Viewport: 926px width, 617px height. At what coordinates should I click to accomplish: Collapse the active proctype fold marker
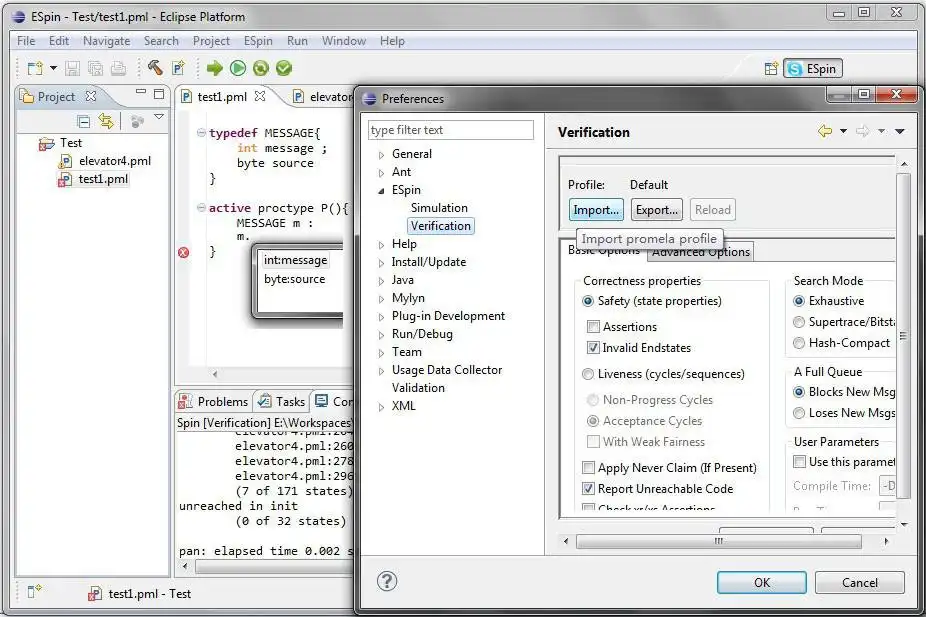(x=201, y=208)
